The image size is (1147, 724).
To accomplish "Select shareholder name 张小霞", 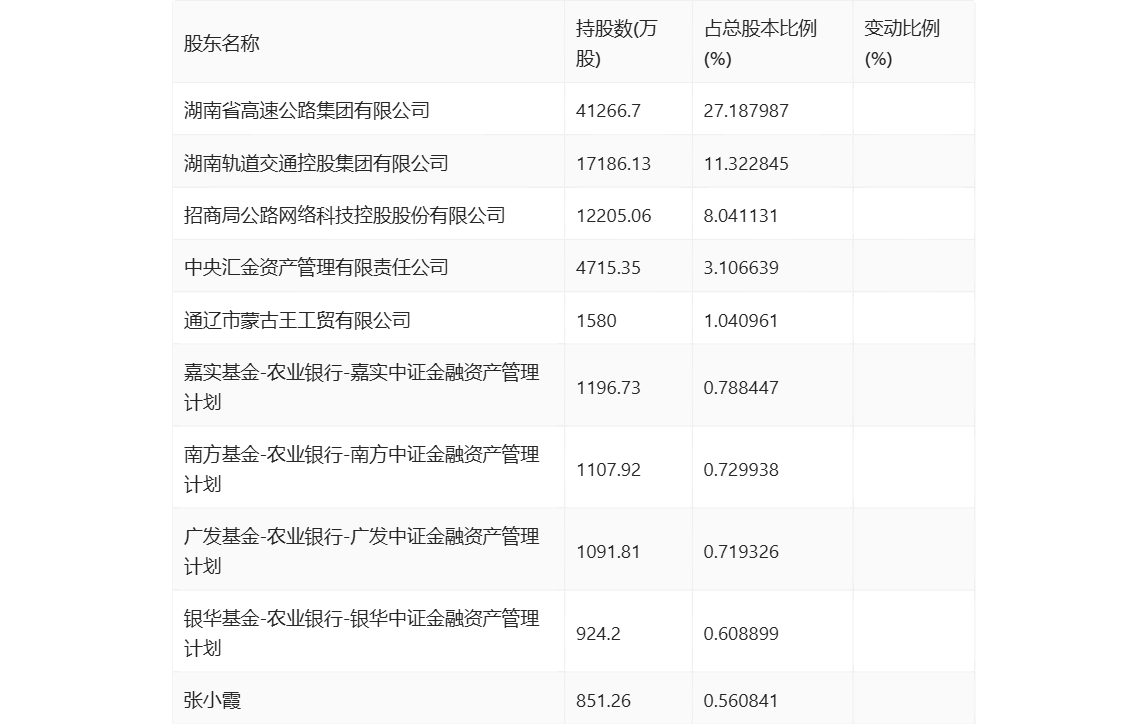I will [212, 701].
